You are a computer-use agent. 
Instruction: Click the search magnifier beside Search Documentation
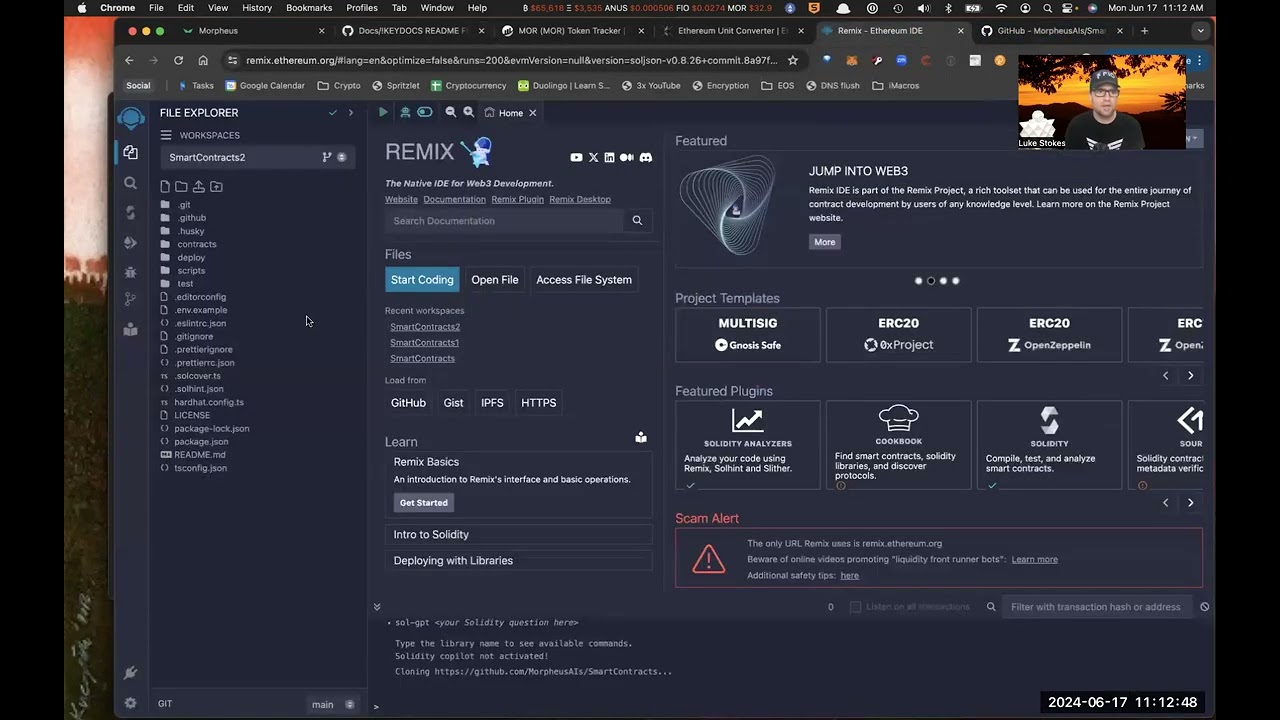pos(637,220)
